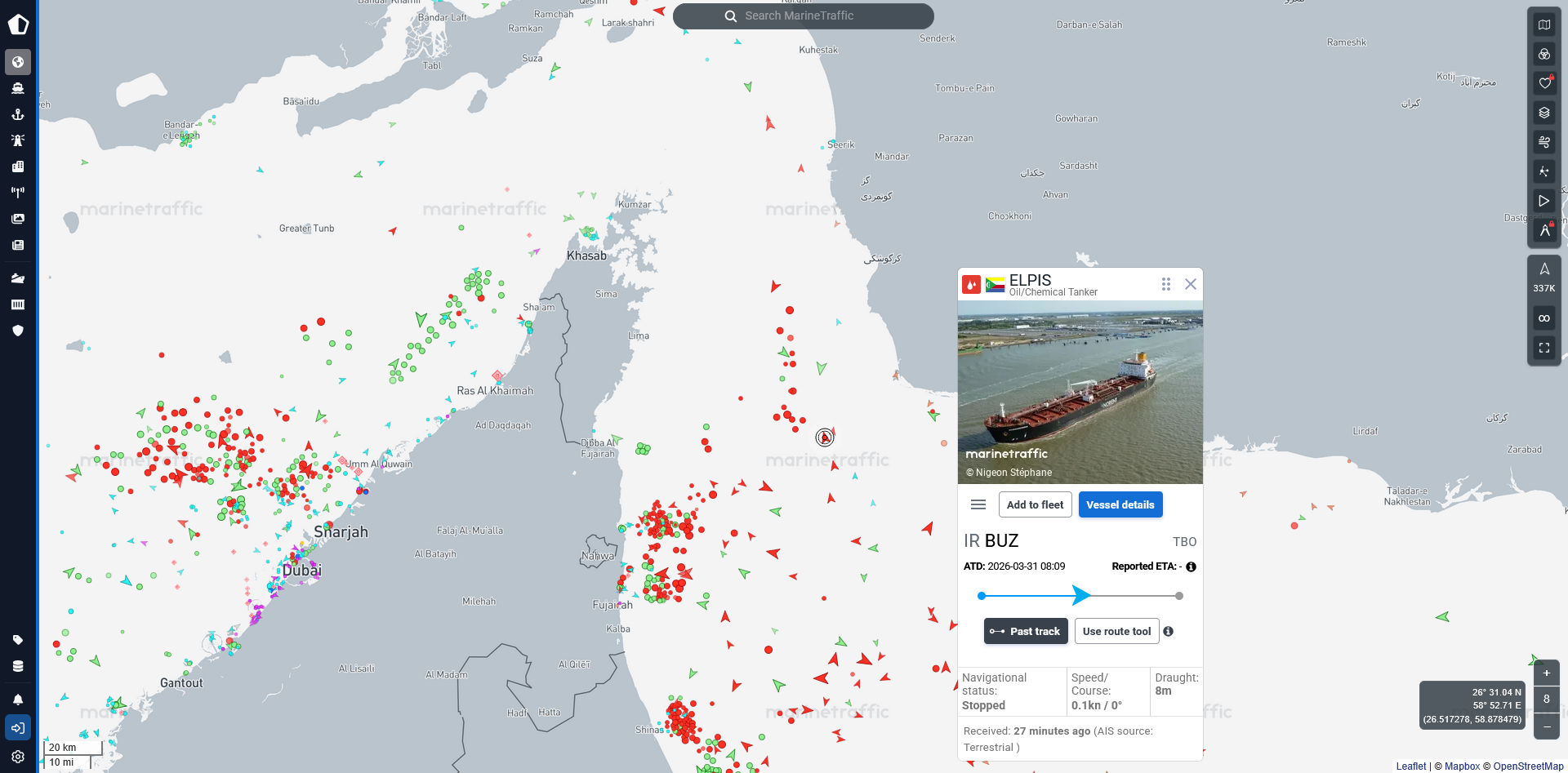Click the Use route tool button
This screenshot has width=1568, height=773.
click(x=1117, y=631)
